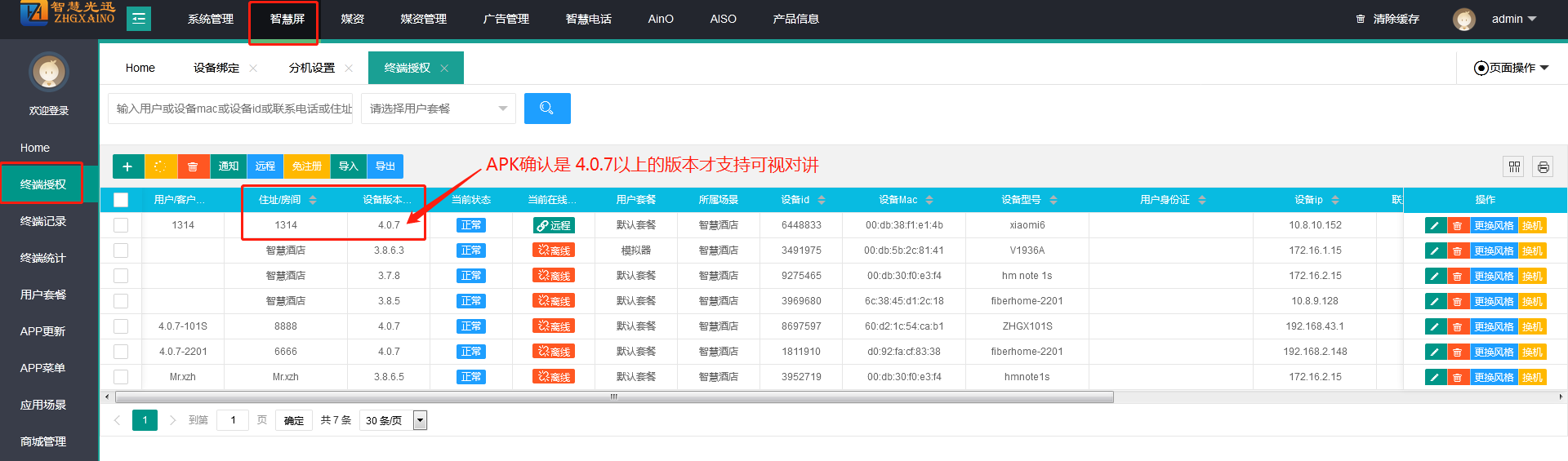Toggle the sidebar collapse menu icon

coord(139,19)
